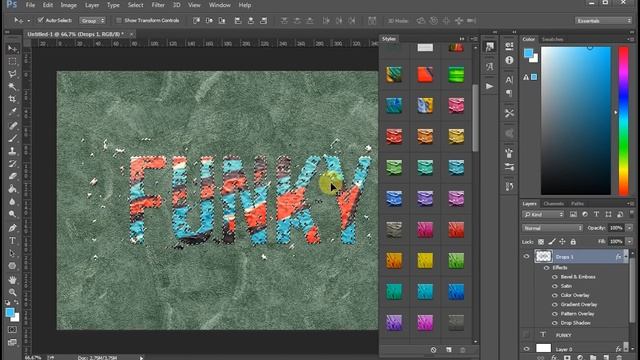Switch to the Channels tab
The height and width of the screenshot is (360, 640).
click(553, 203)
